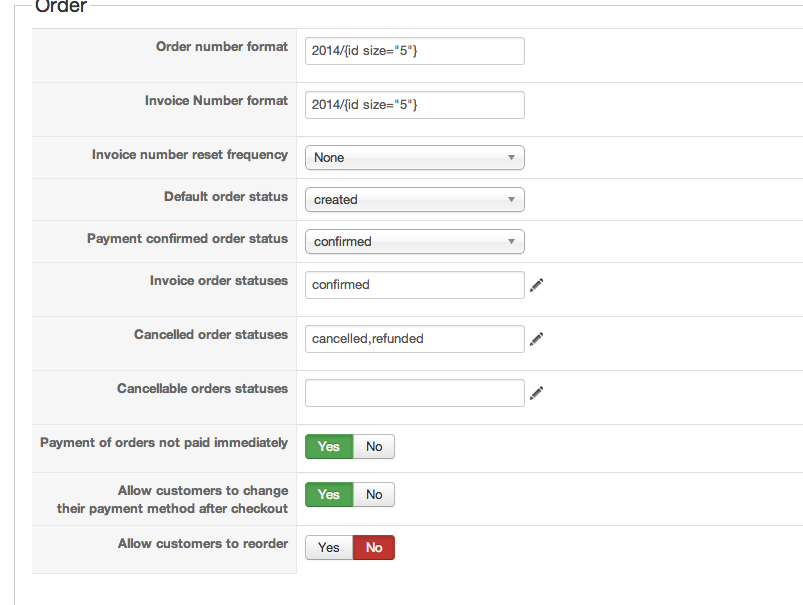
Task: Click the empty Cancellable orders statuses field
Action: tap(414, 393)
